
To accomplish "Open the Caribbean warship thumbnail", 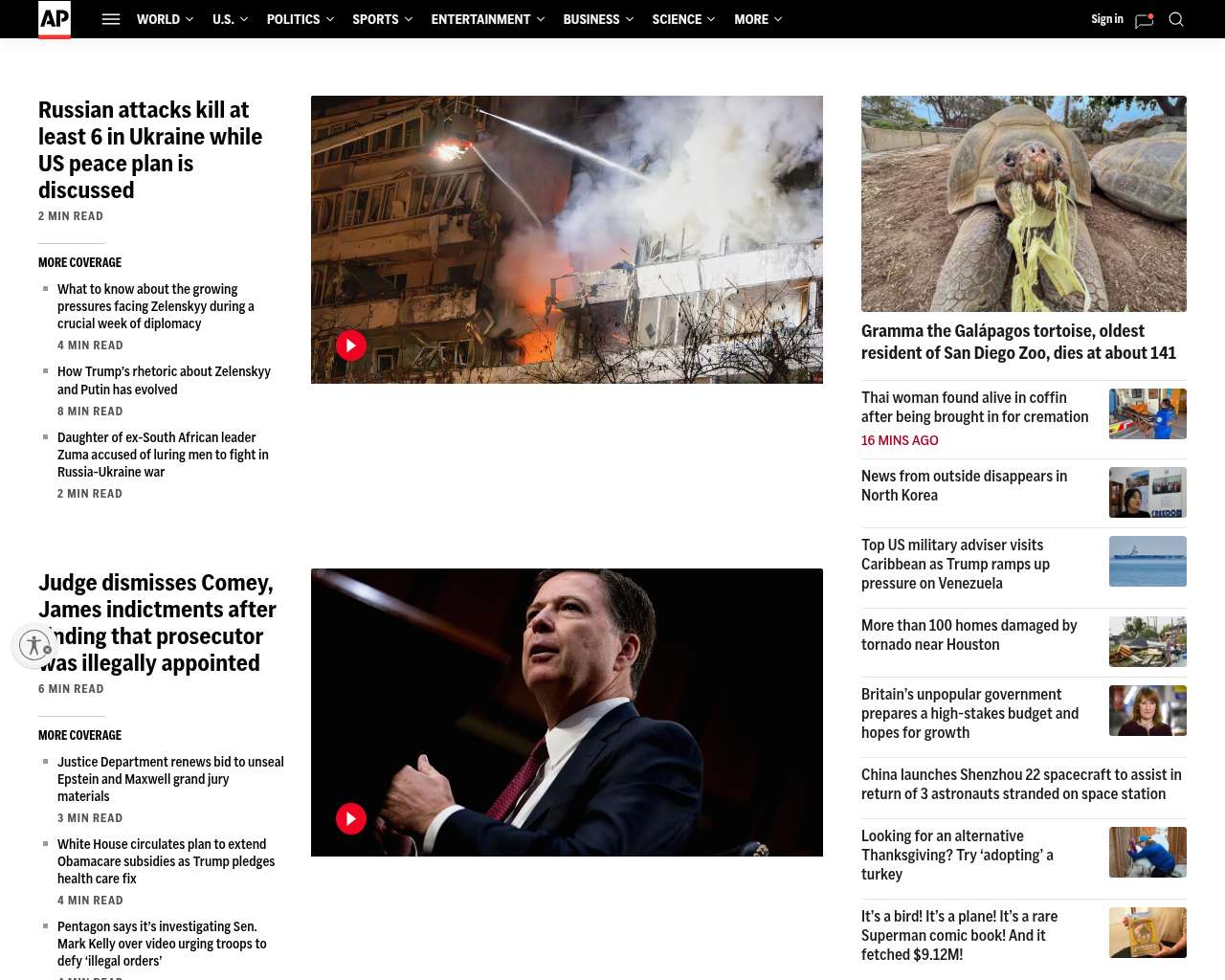I will click(1147, 561).
